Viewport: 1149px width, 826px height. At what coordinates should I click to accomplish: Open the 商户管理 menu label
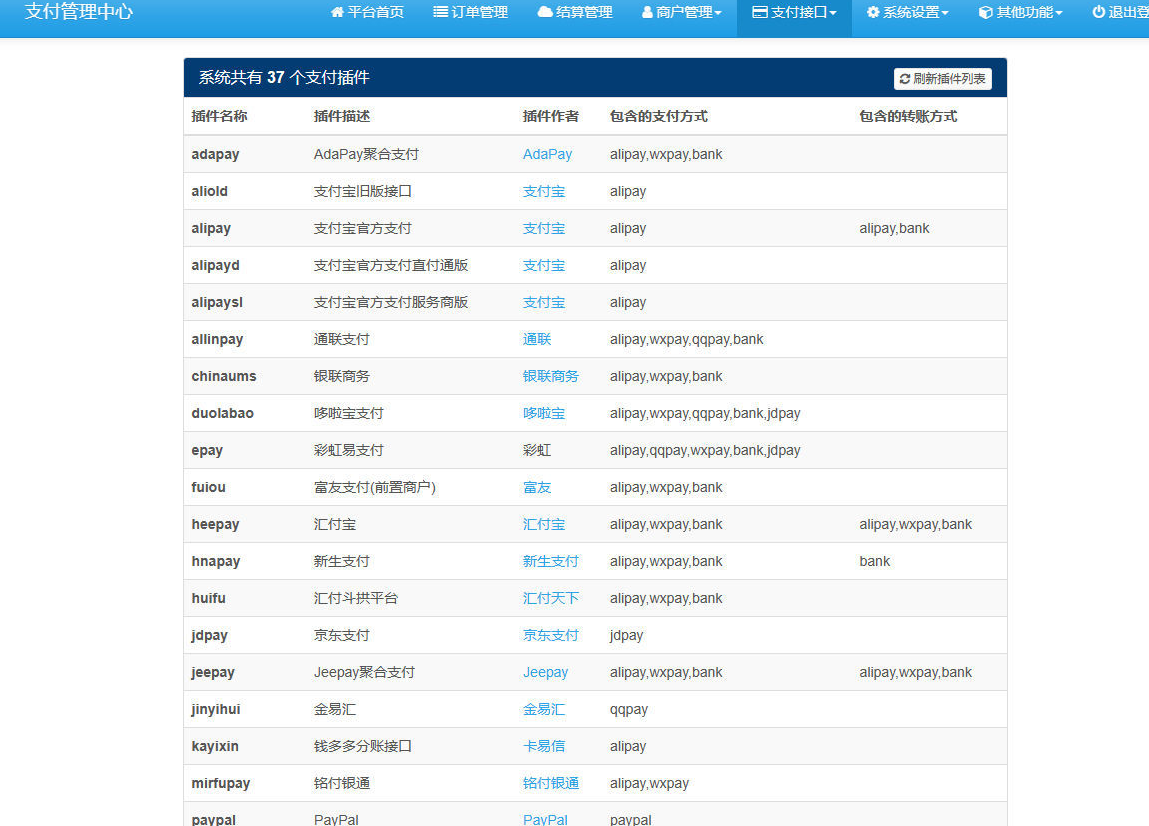click(684, 12)
